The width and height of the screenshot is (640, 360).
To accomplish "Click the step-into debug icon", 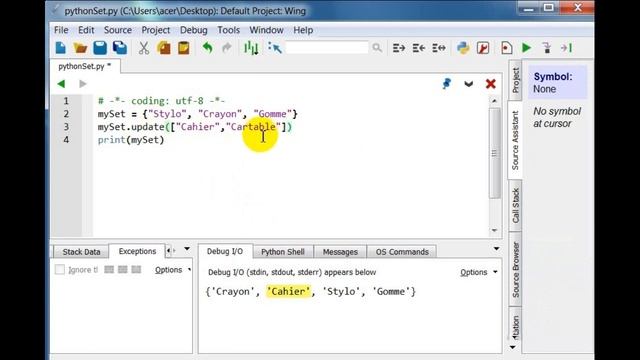I will pos(547,48).
